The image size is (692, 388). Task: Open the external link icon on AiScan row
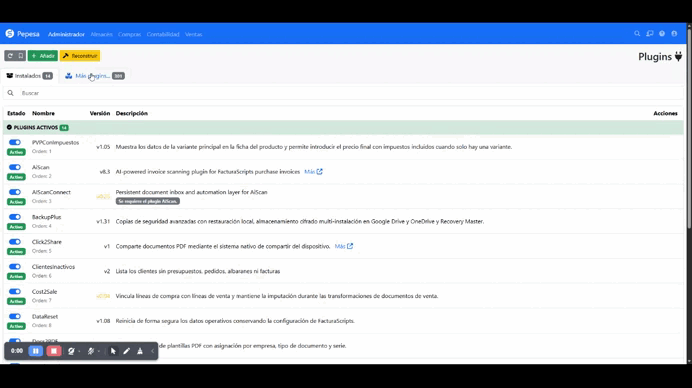click(320, 172)
